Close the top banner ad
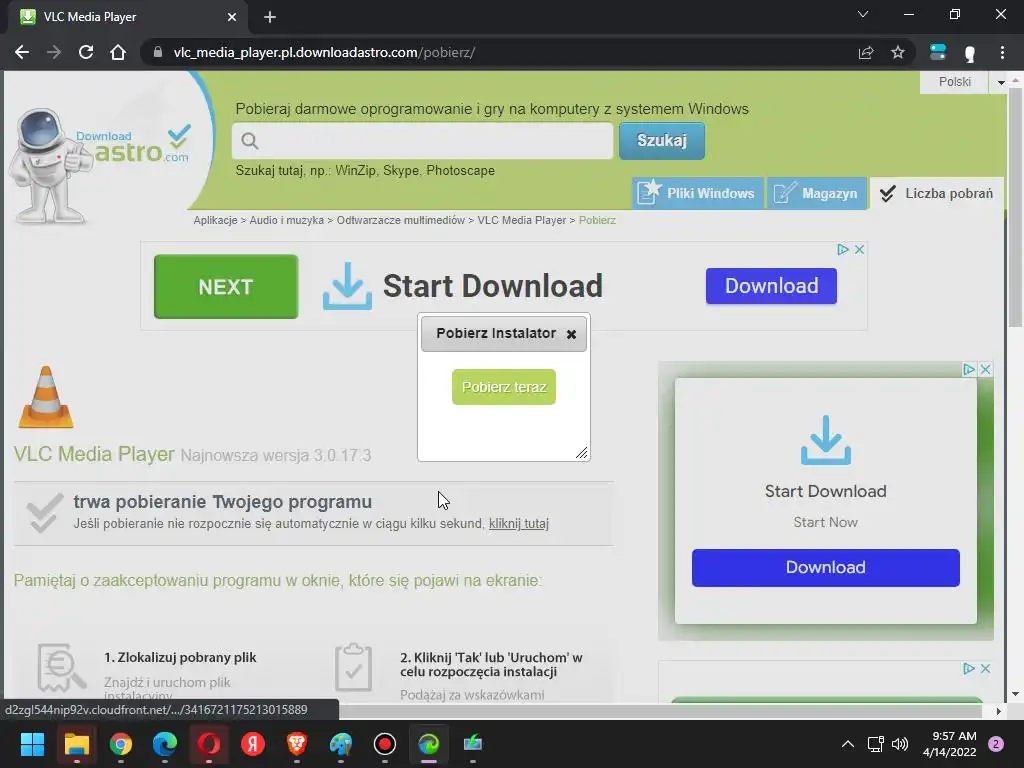 859,249
